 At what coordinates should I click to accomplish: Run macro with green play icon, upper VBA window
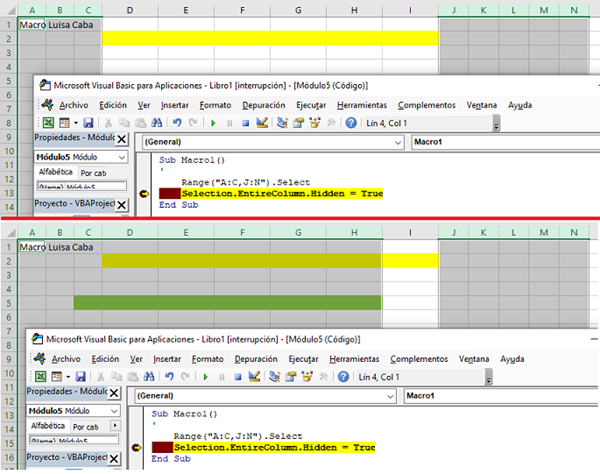coord(213,123)
